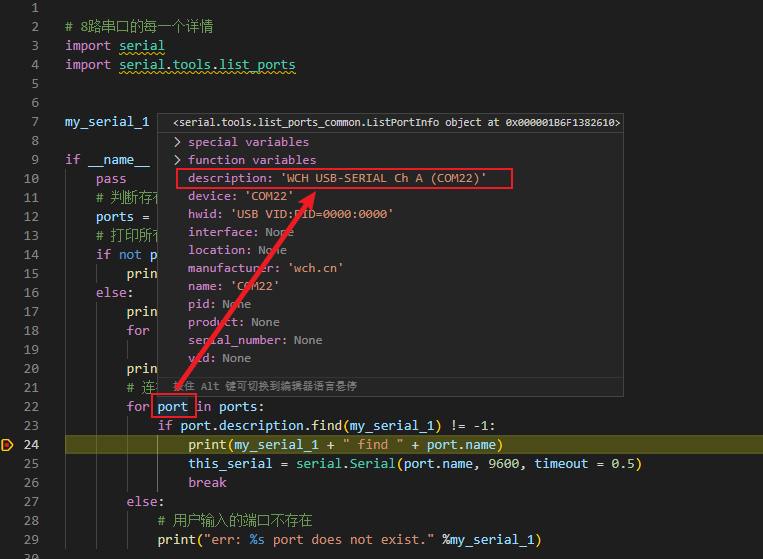This screenshot has height=559, width=763.
Task: Select the serial_number property row
Action: (x=255, y=340)
